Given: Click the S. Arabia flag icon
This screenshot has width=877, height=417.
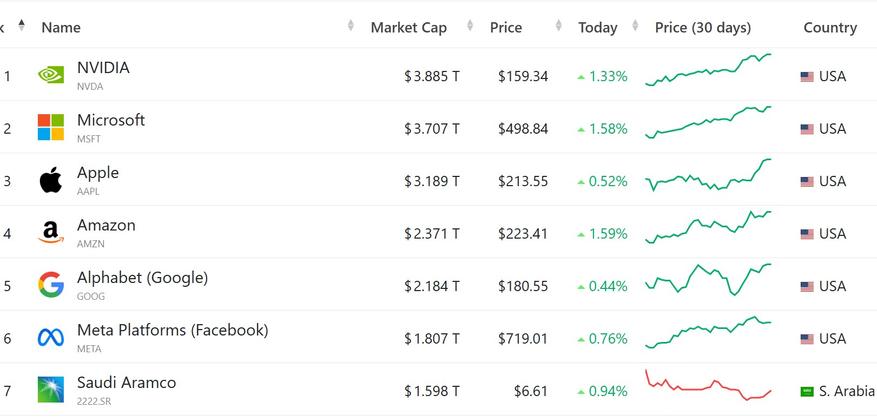Looking at the screenshot, I should pyautogui.click(x=807, y=391).
